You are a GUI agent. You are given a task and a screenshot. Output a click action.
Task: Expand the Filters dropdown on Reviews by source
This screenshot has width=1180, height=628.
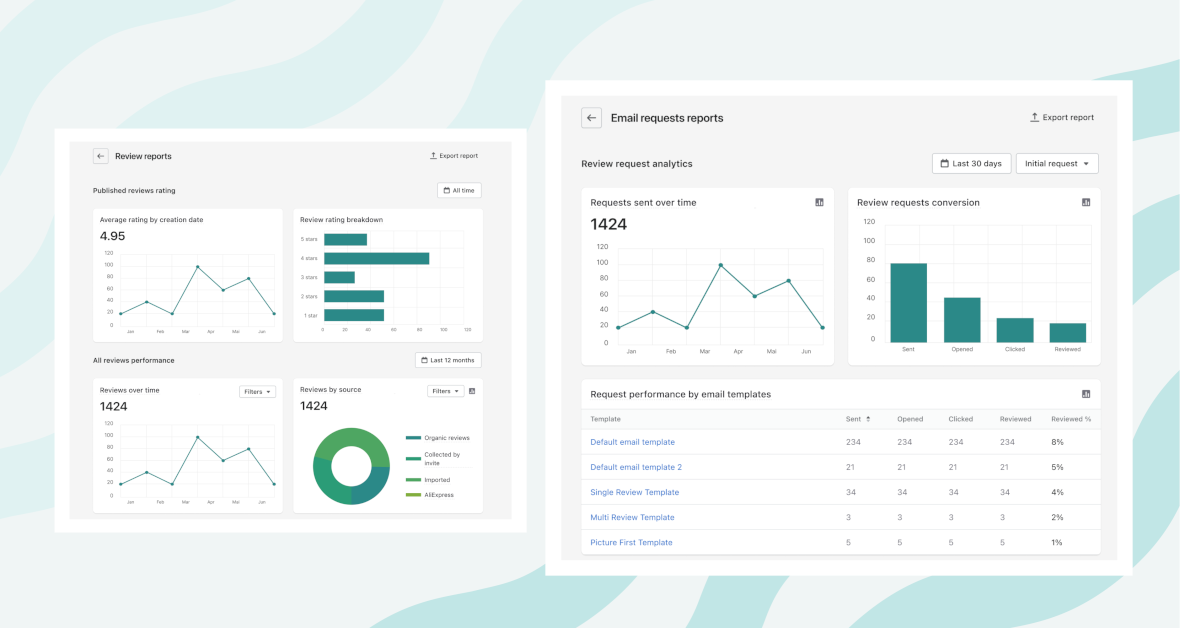(x=445, y=390)
